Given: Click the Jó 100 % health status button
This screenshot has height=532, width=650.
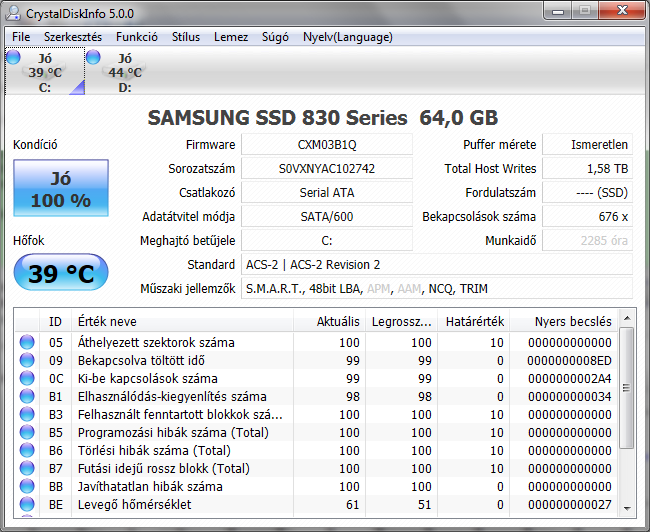Looking at the screenshot, I should (x=61, y=188).
